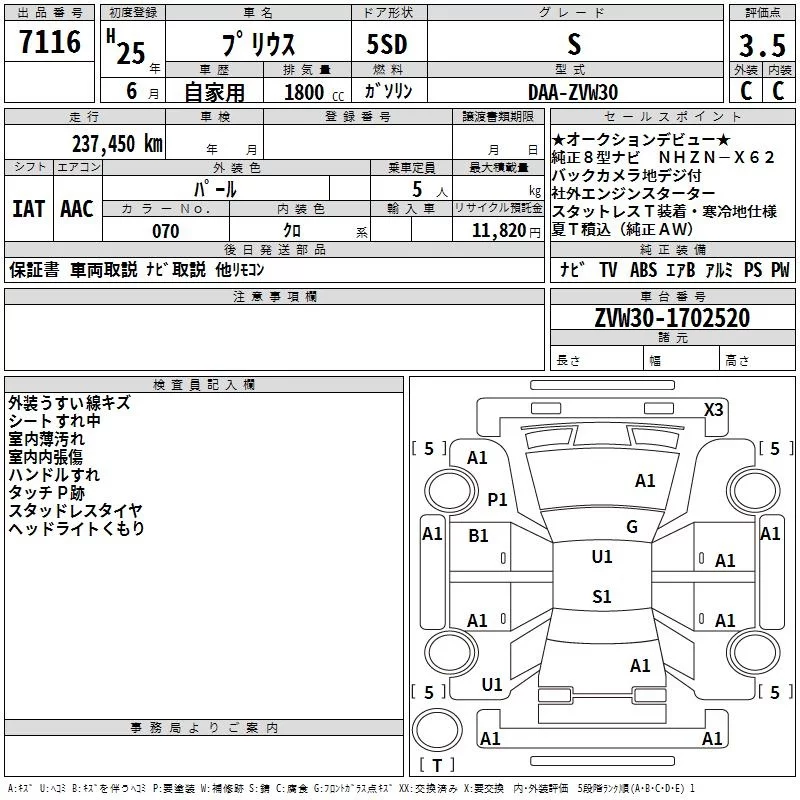Viewport: 800px width, 800px height.
Task: Select the model code DAA-ZVW30
Action: click(573, 92)
